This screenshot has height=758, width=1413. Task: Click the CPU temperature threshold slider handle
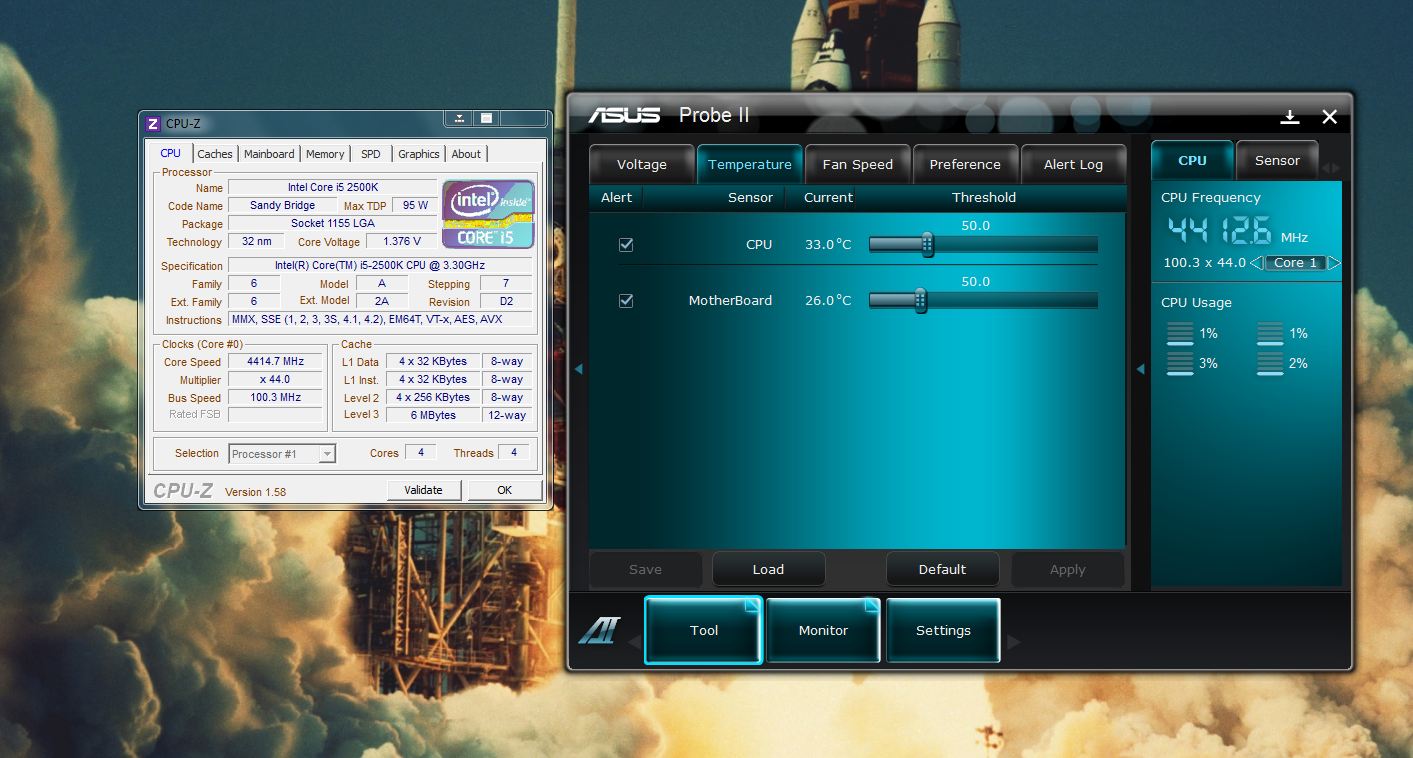tap(927, 244)
